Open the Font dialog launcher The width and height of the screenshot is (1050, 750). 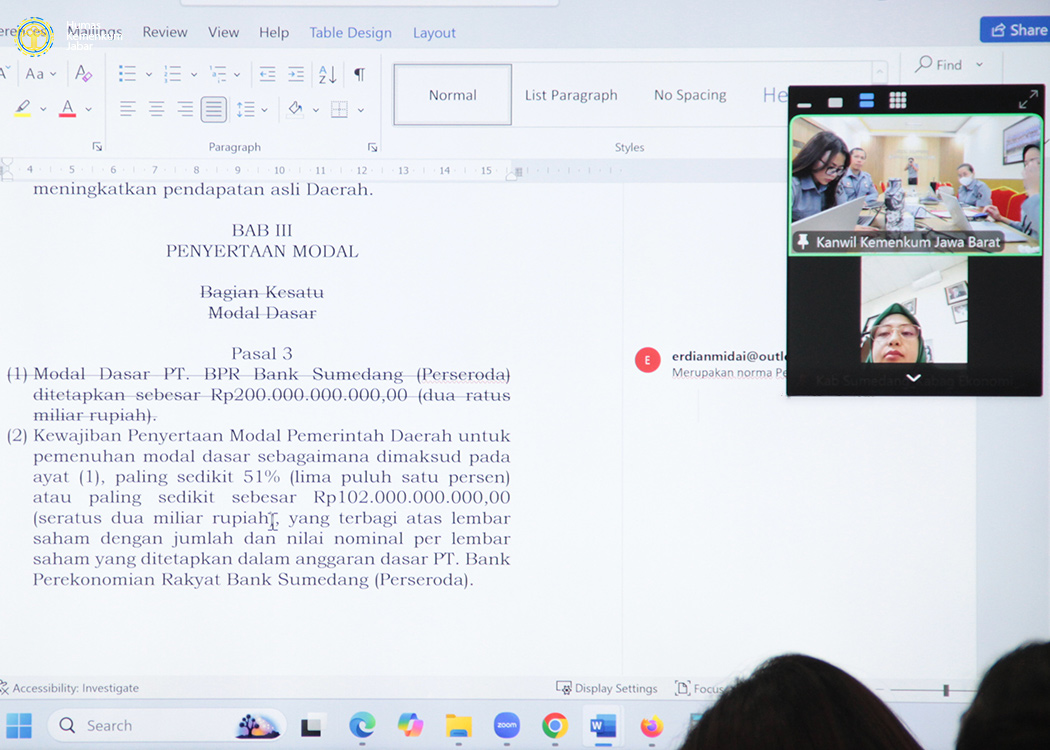click(97, 147)
